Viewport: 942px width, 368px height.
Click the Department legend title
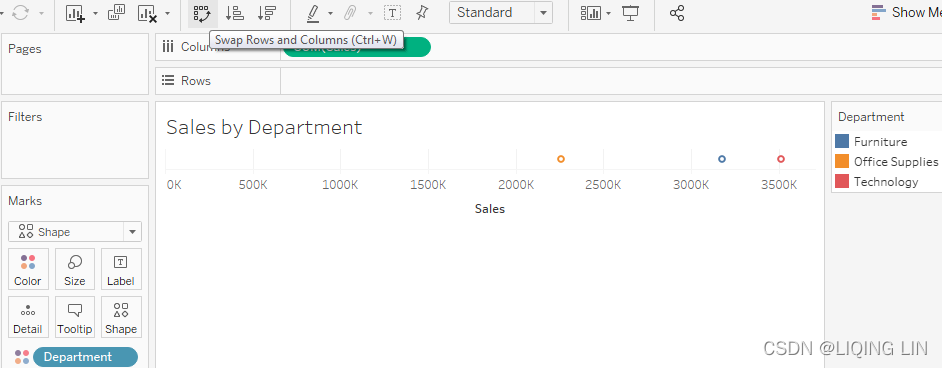pyautogui.click(x=871, y=117)
